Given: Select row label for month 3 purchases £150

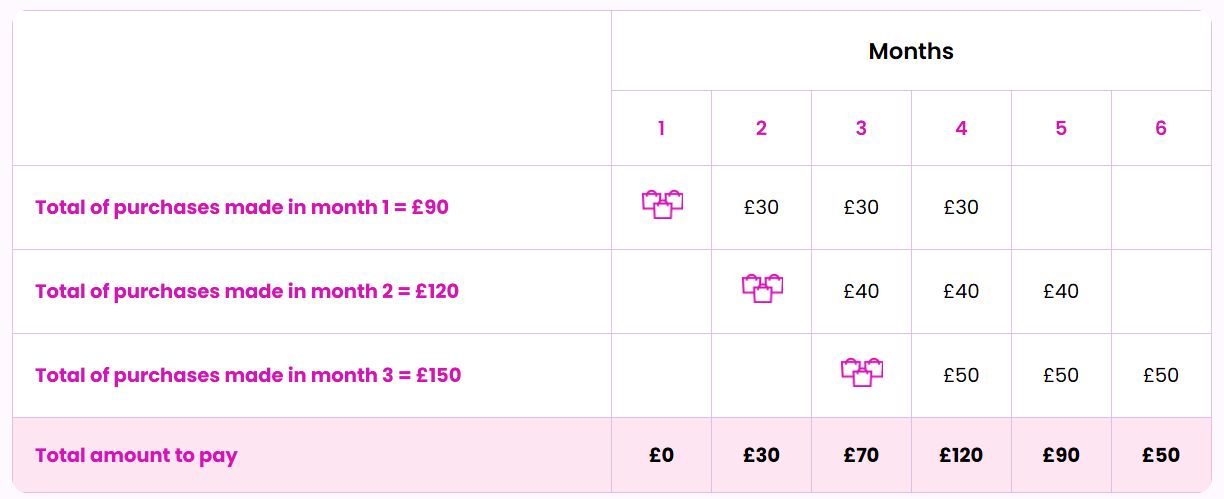Looking at the screenshot, I should coord(248,376).
